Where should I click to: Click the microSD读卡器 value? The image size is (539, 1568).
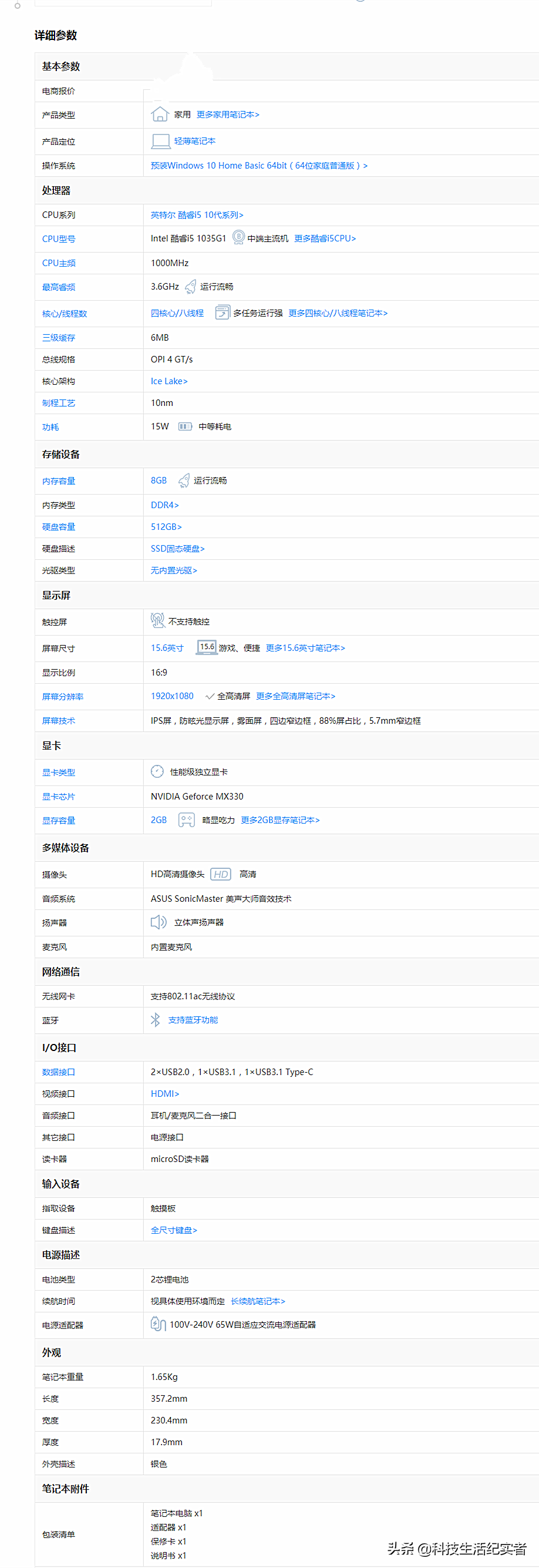pyautogui.click(x=180, y=1159)
